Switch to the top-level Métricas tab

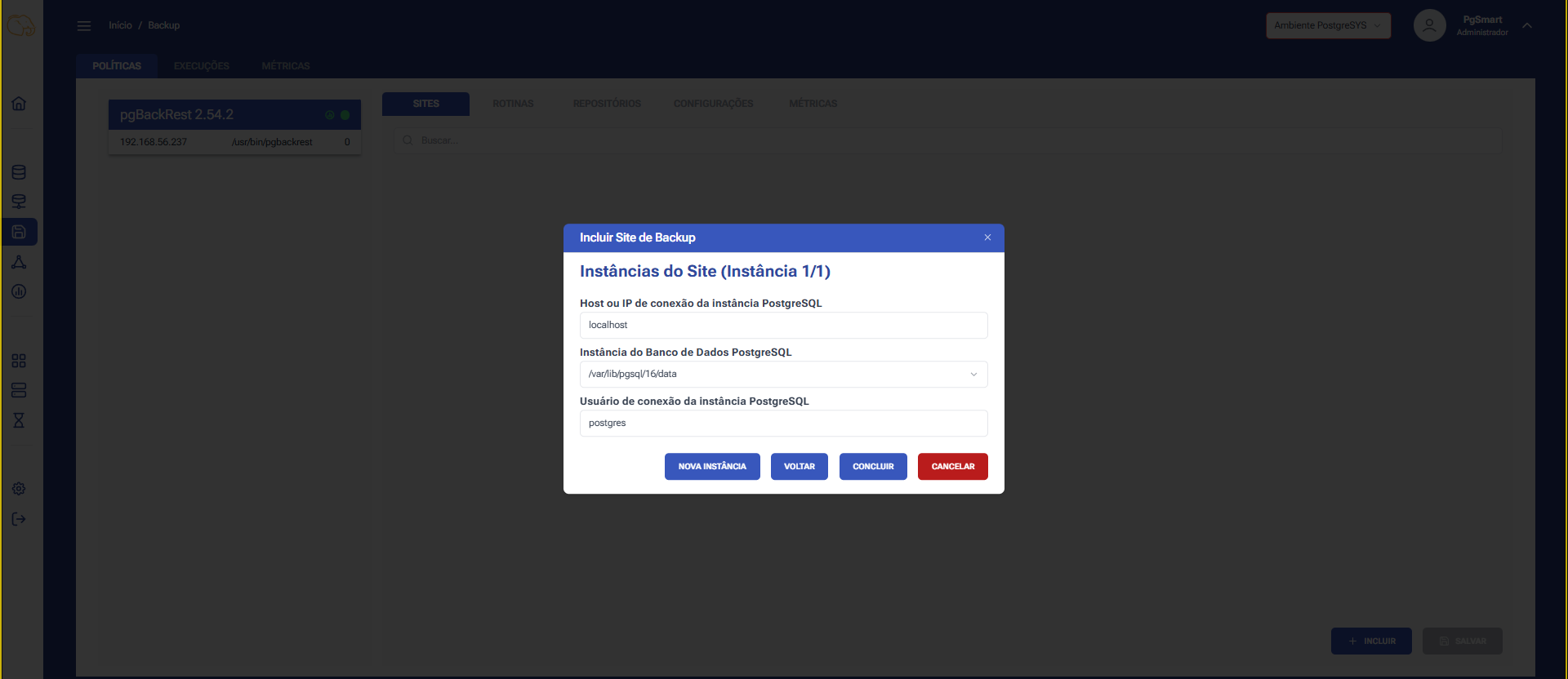(286, 66)
